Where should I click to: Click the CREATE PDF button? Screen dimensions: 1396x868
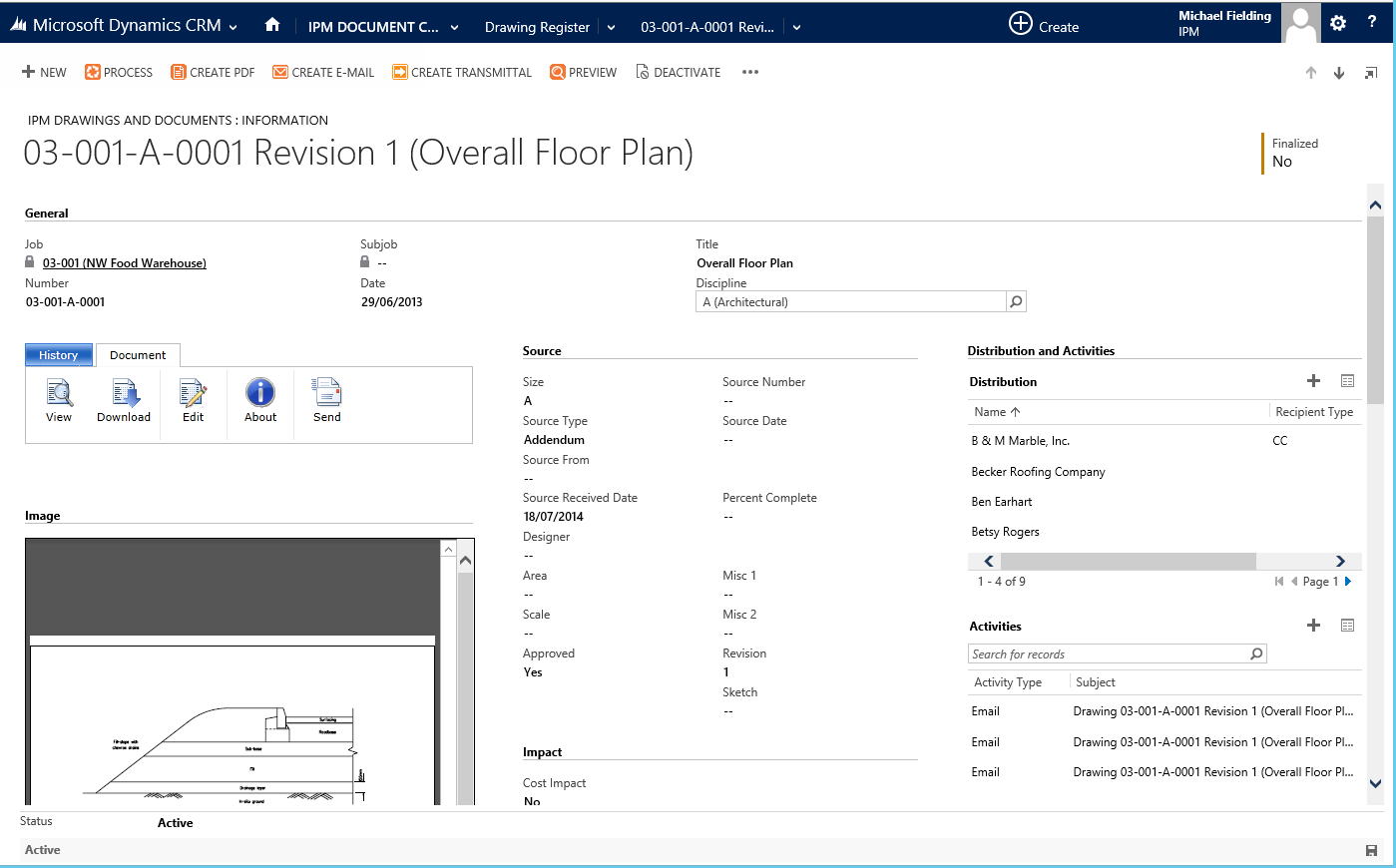(x=213, y=72)
